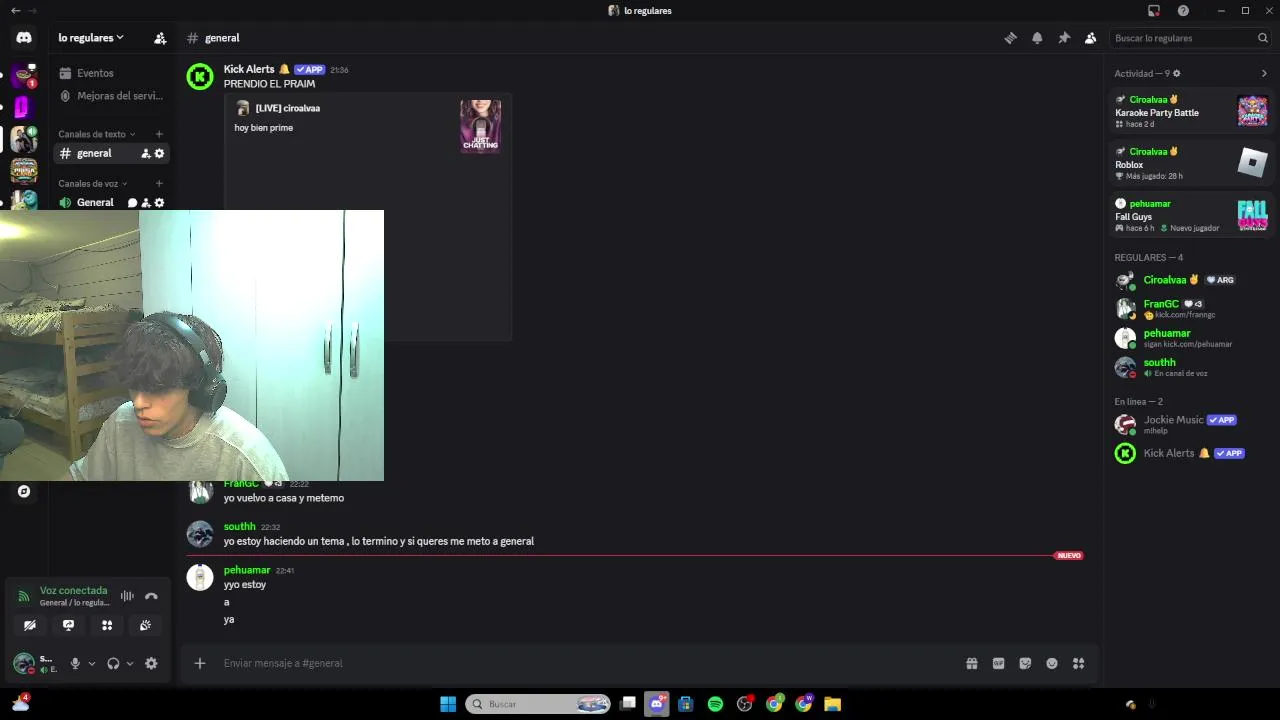Share your screen button

pos(68,625)
